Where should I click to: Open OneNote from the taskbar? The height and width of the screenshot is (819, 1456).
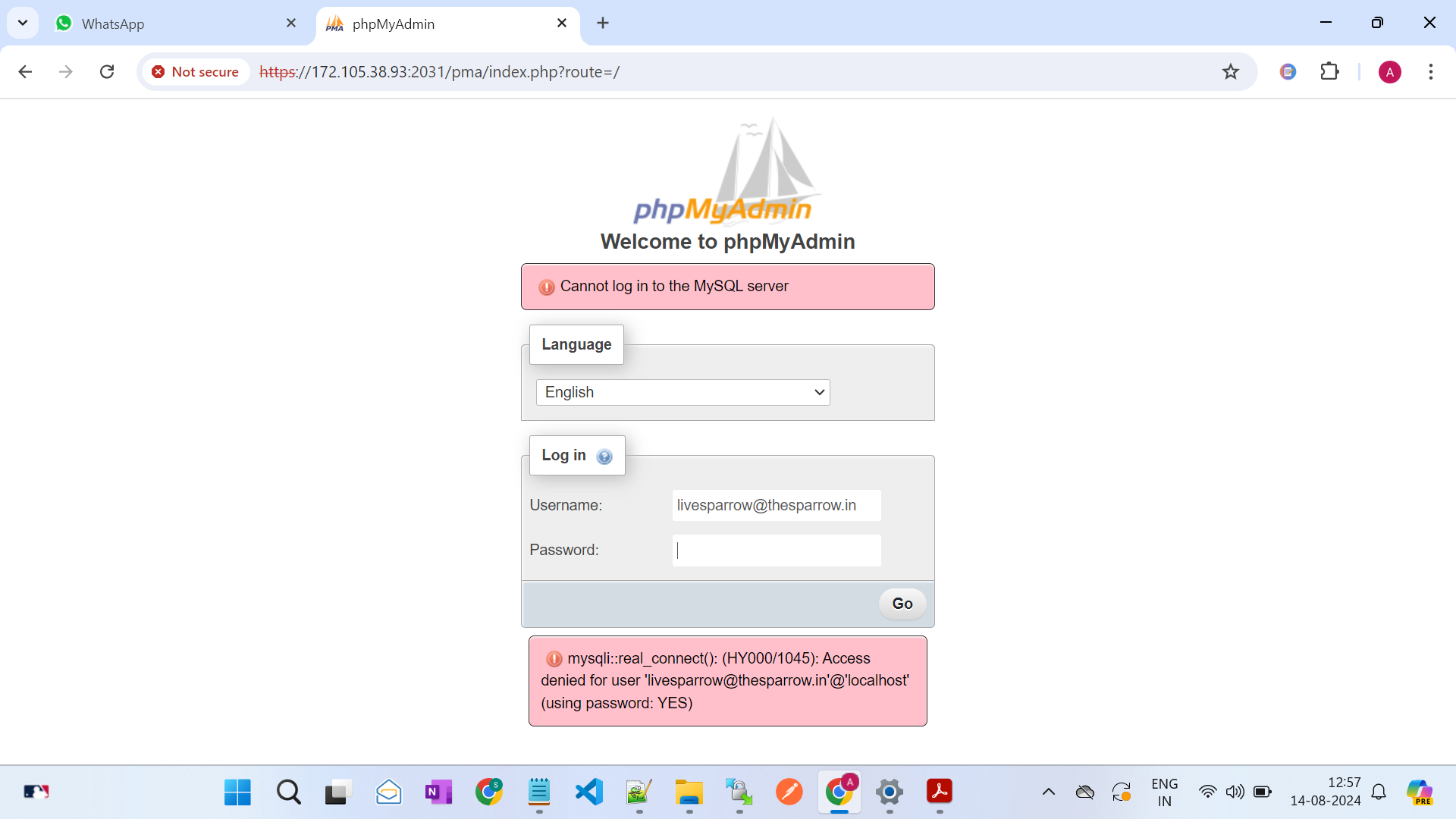point(438,792)
